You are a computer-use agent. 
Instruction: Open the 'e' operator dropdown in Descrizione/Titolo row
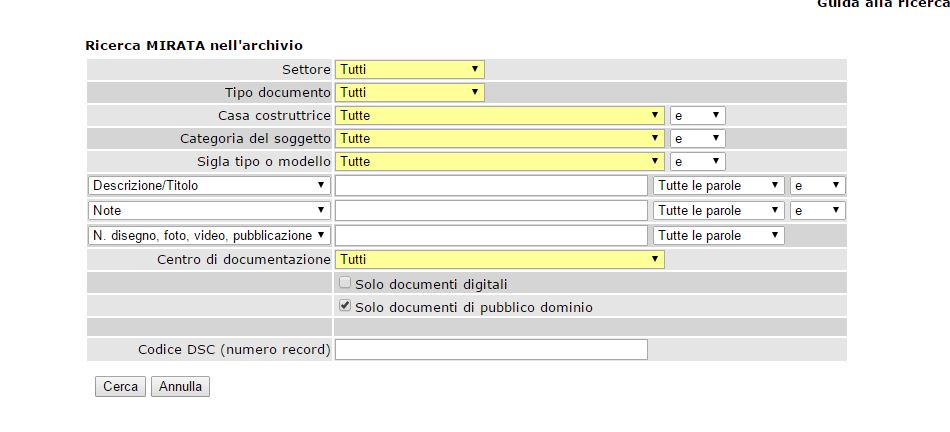818,186
